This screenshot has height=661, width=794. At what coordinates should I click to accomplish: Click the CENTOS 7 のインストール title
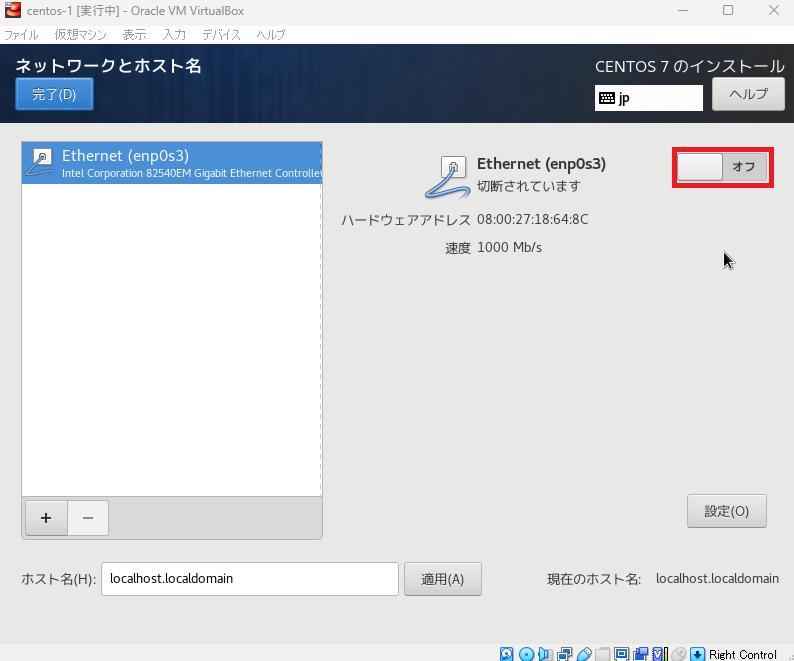click(x=690, y=66)
